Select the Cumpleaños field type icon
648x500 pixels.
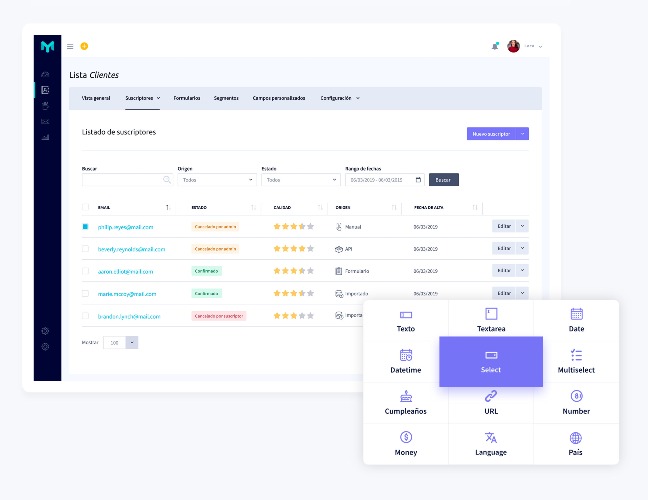(406, 396)
